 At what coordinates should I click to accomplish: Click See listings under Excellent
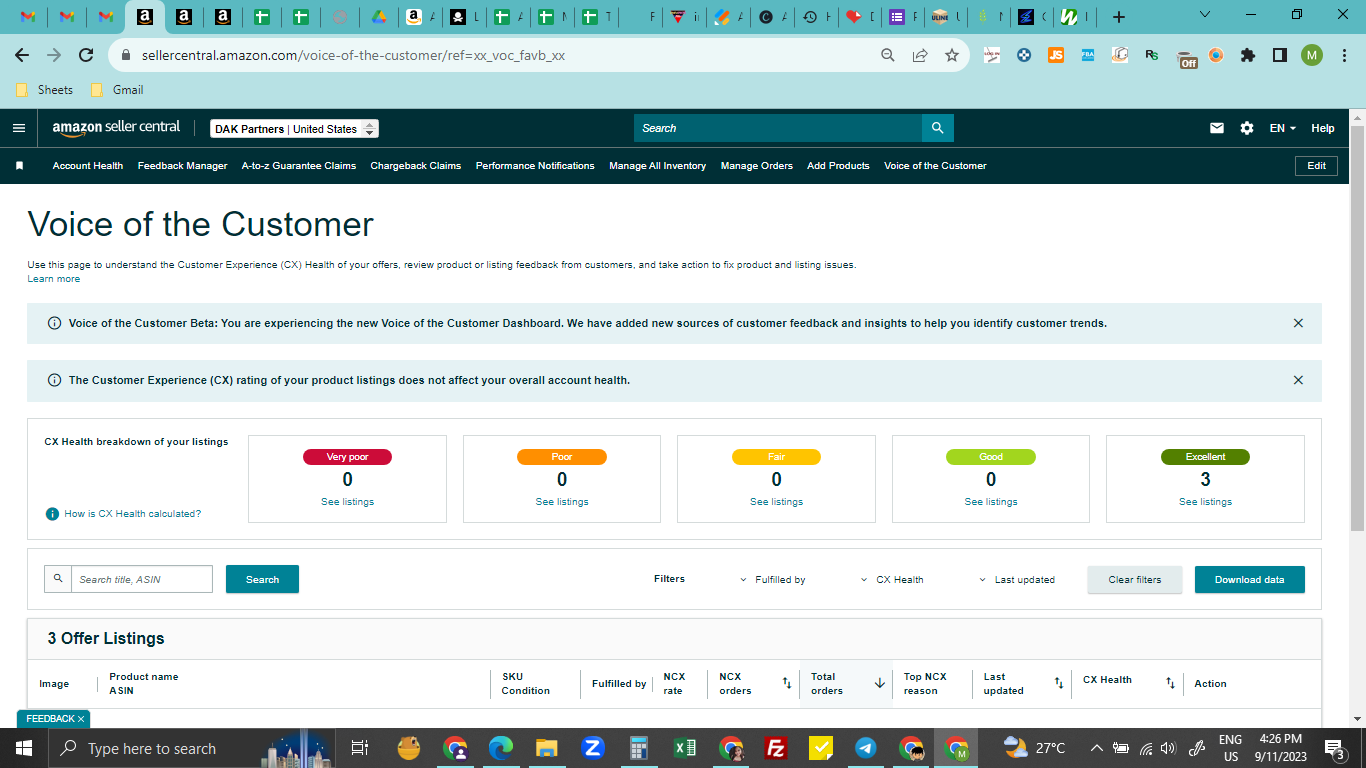tap(1205, 502)
